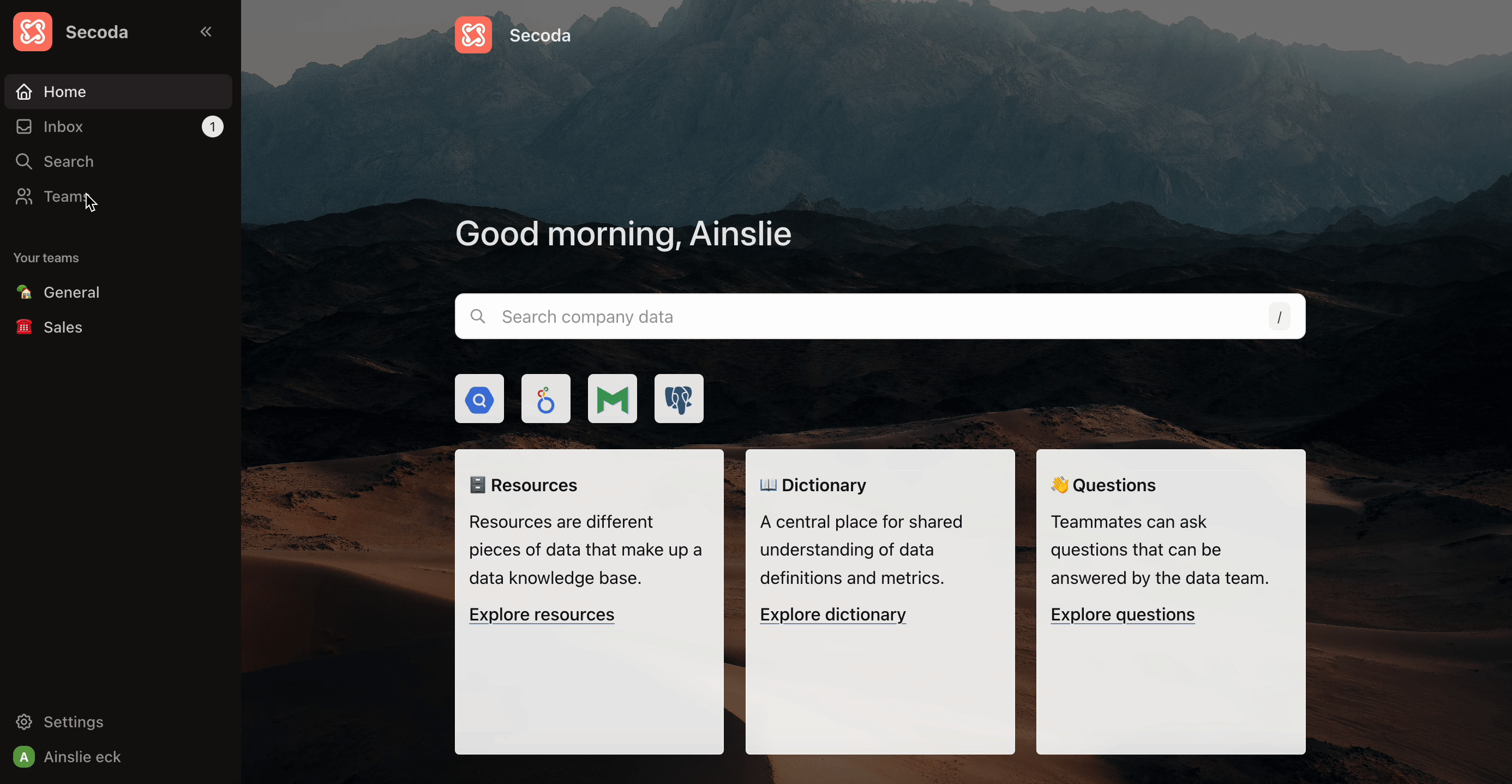1512x784 pixels.
Task: Open the green M integration icon
Action: 612,399
